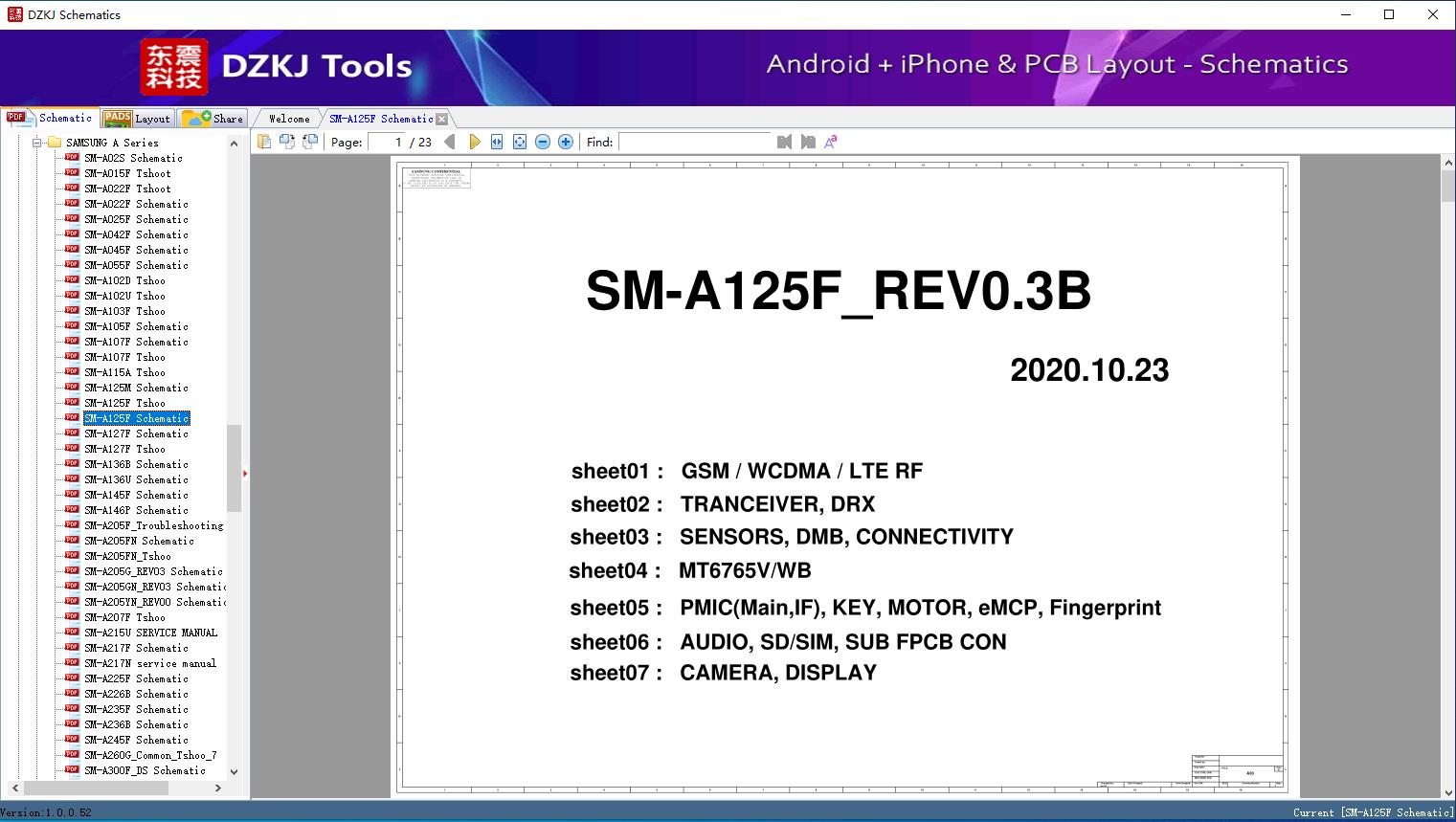
Task: Open SM-A025F Schematic file
Action: click(x=136, y=219)
